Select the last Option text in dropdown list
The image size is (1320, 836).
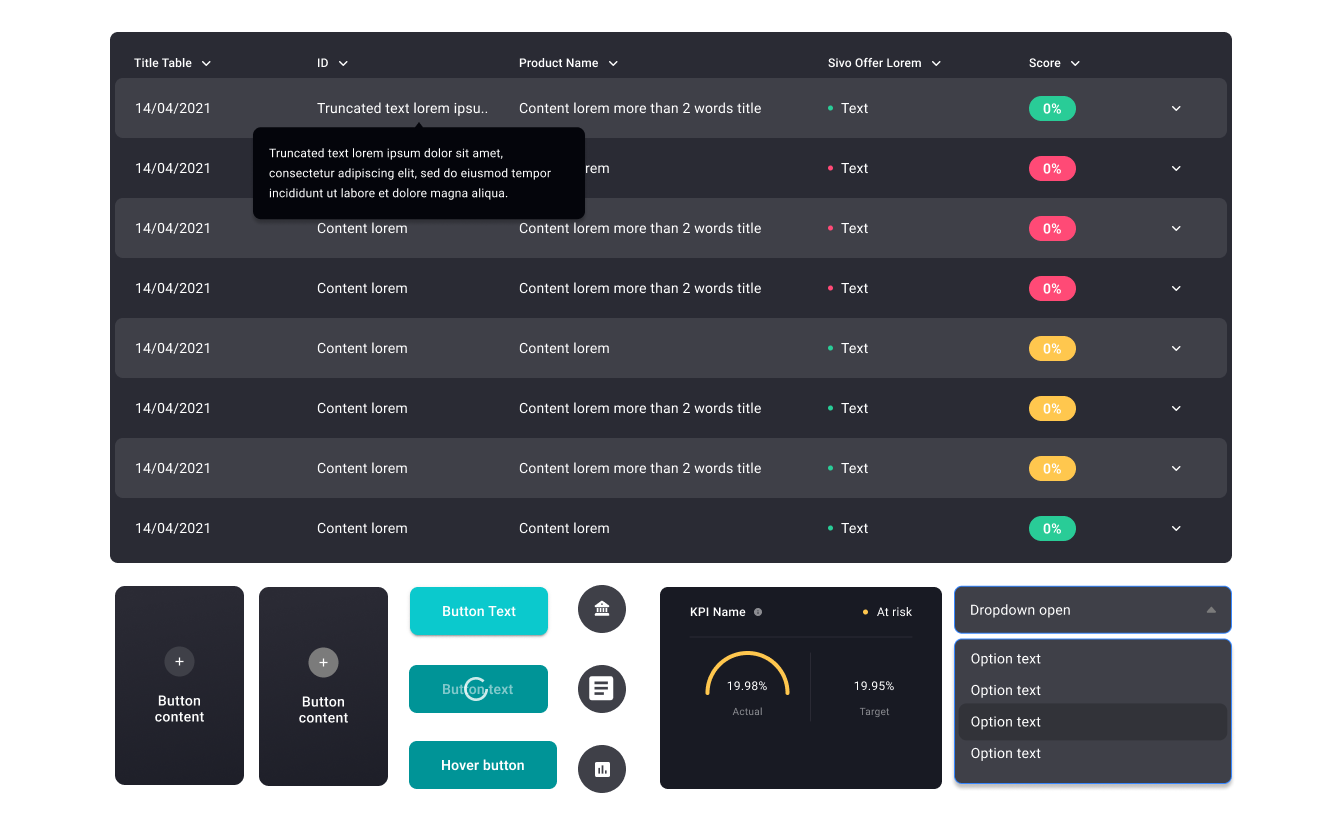[x=1005, y=753]
